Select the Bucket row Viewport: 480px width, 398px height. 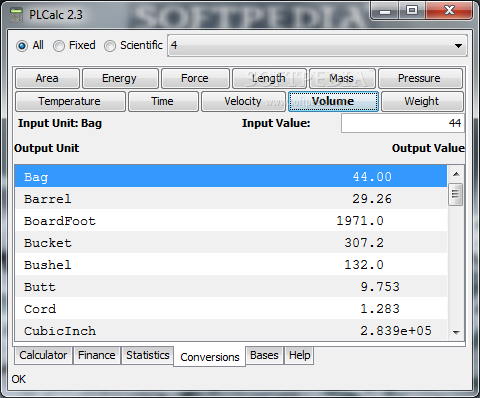pos(231,242)
